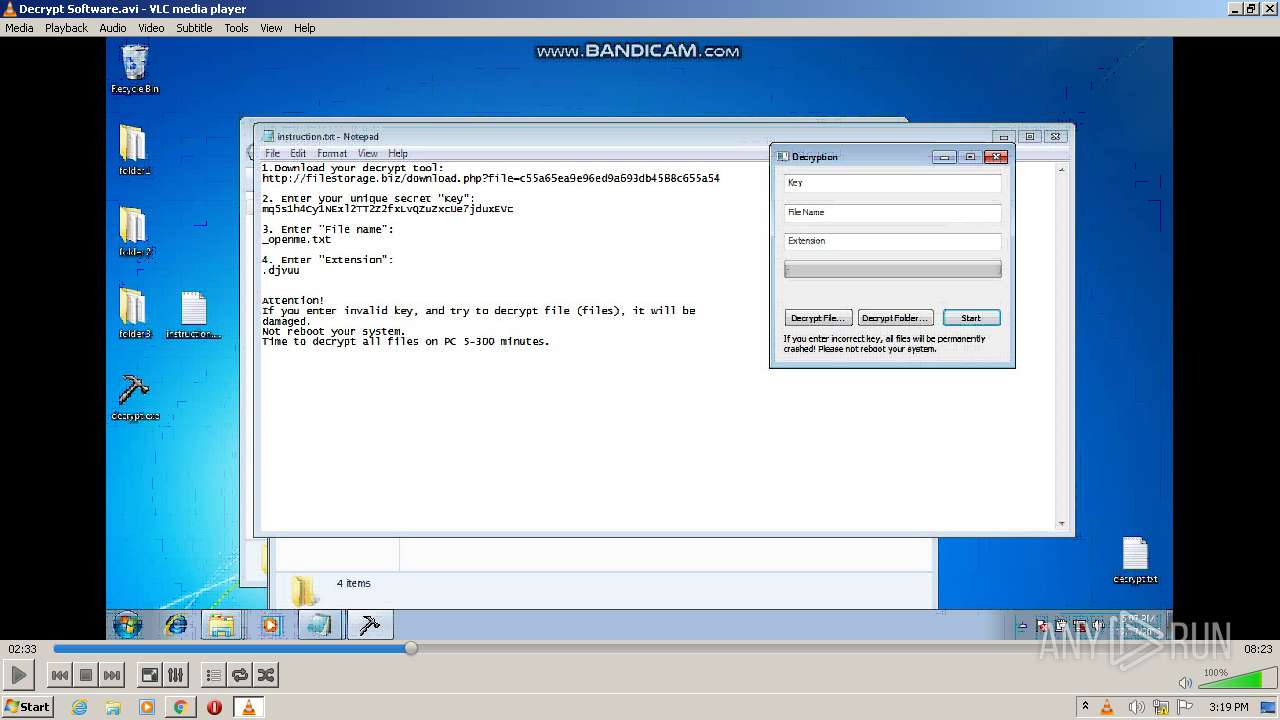
Task: Maximize or restore the VLC window
Action: pyautogui.click(x=1251, y=9)
